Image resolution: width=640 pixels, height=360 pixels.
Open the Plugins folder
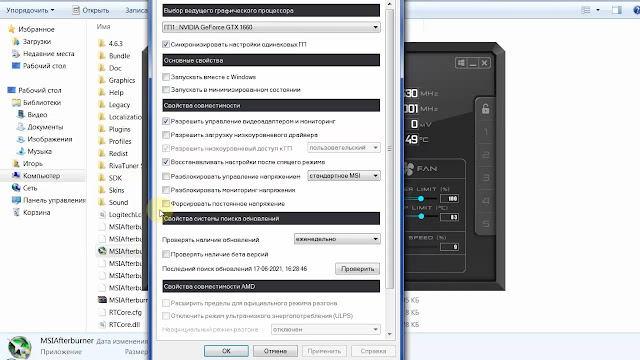tap(115, 129)
